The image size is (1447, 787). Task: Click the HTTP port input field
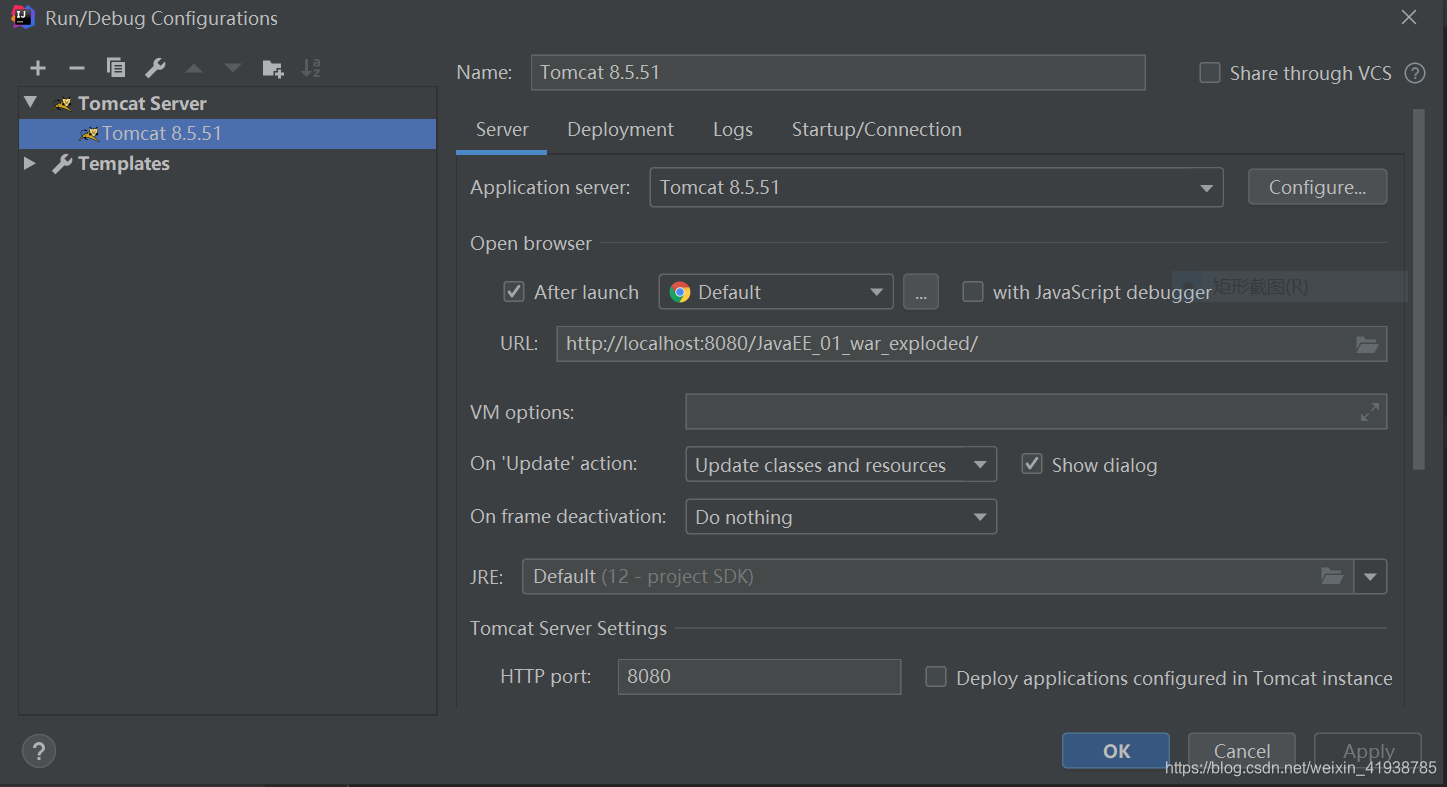point(759,677)
